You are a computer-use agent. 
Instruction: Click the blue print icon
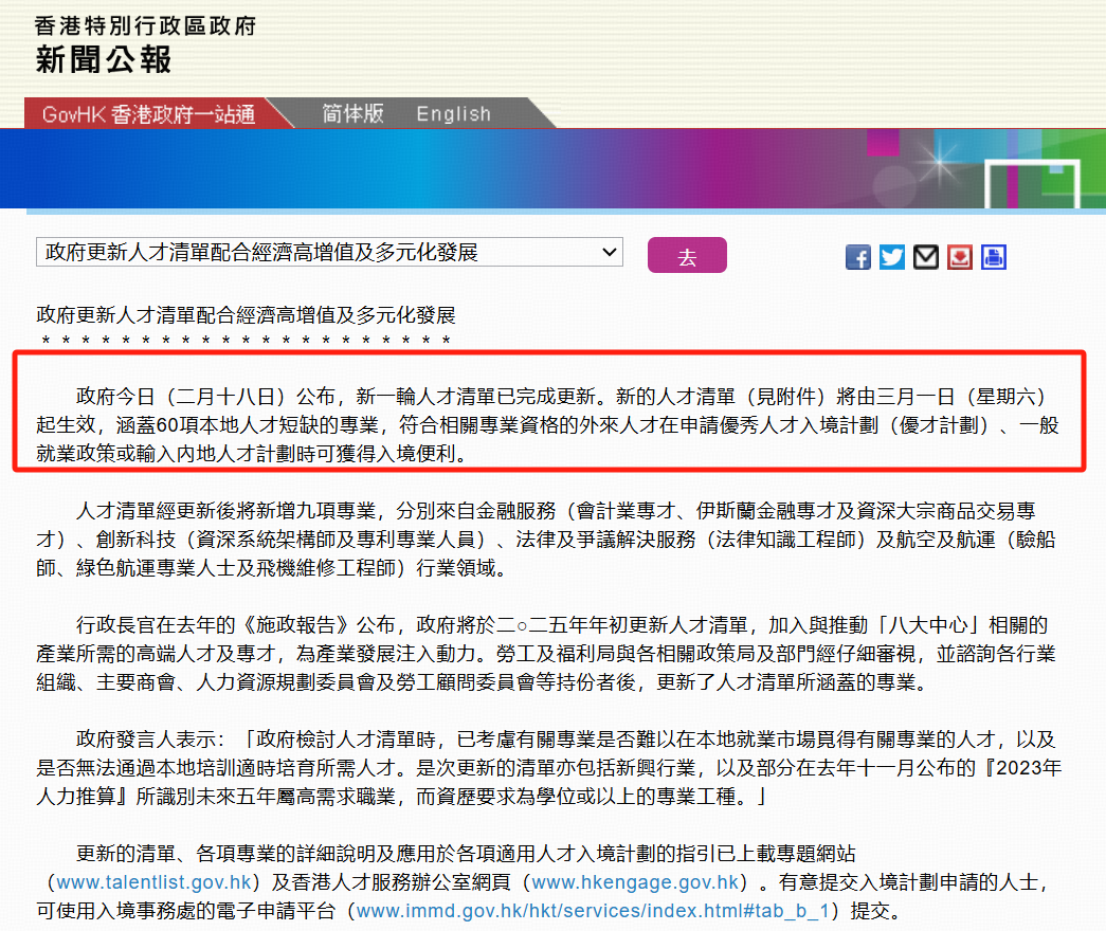(993, 257)
